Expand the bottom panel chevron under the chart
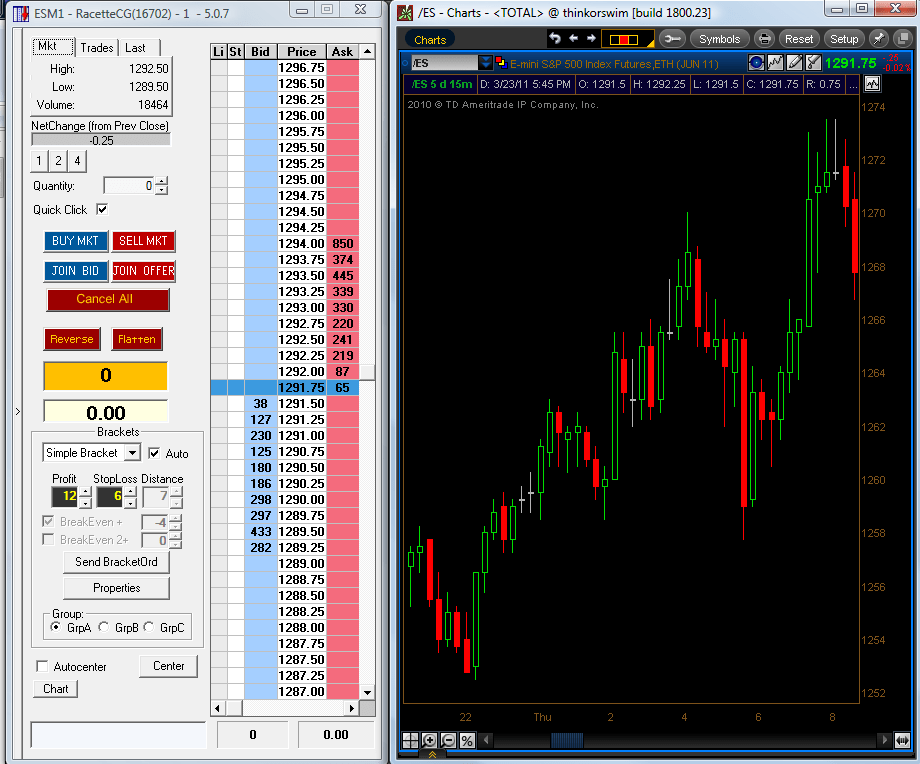920x764 pixels. pyautogui.click(x=432, y=753)
